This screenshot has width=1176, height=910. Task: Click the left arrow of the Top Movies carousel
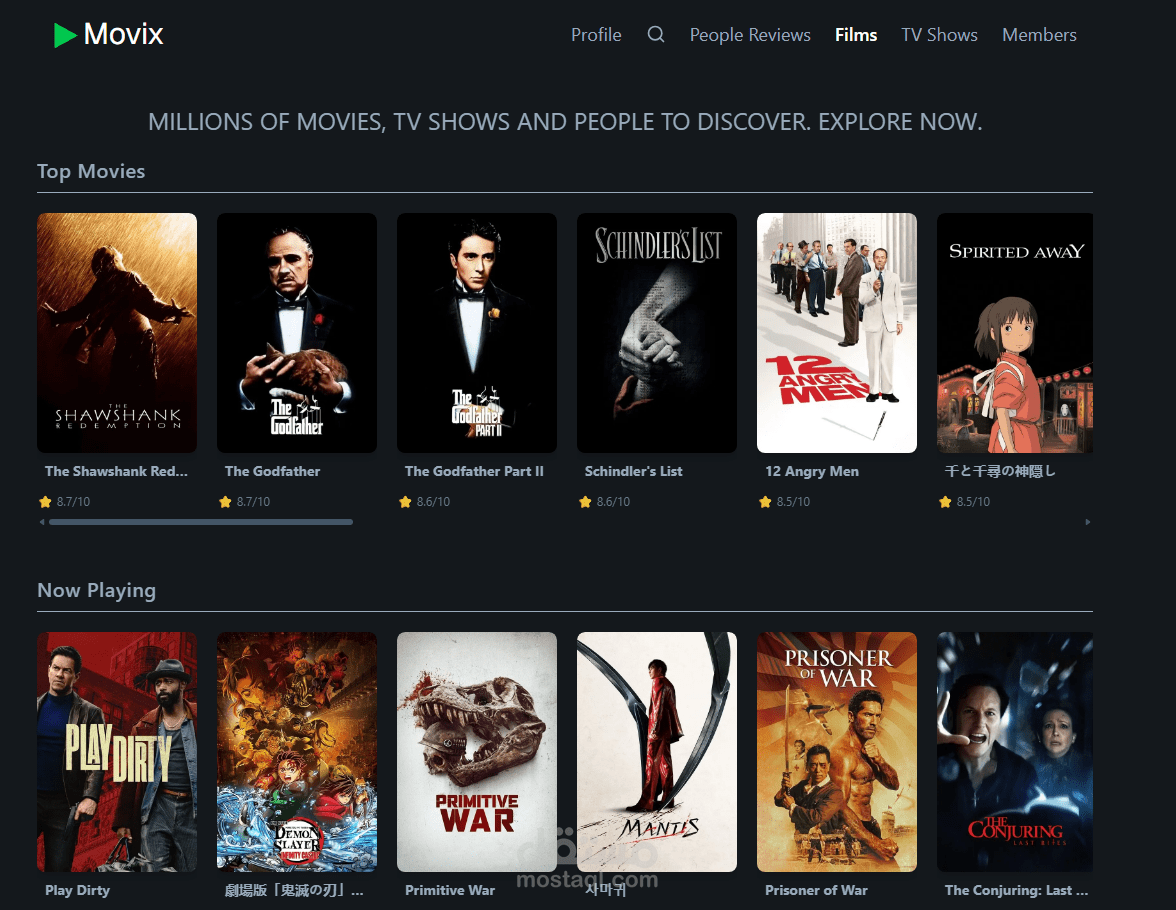point(41,521)
